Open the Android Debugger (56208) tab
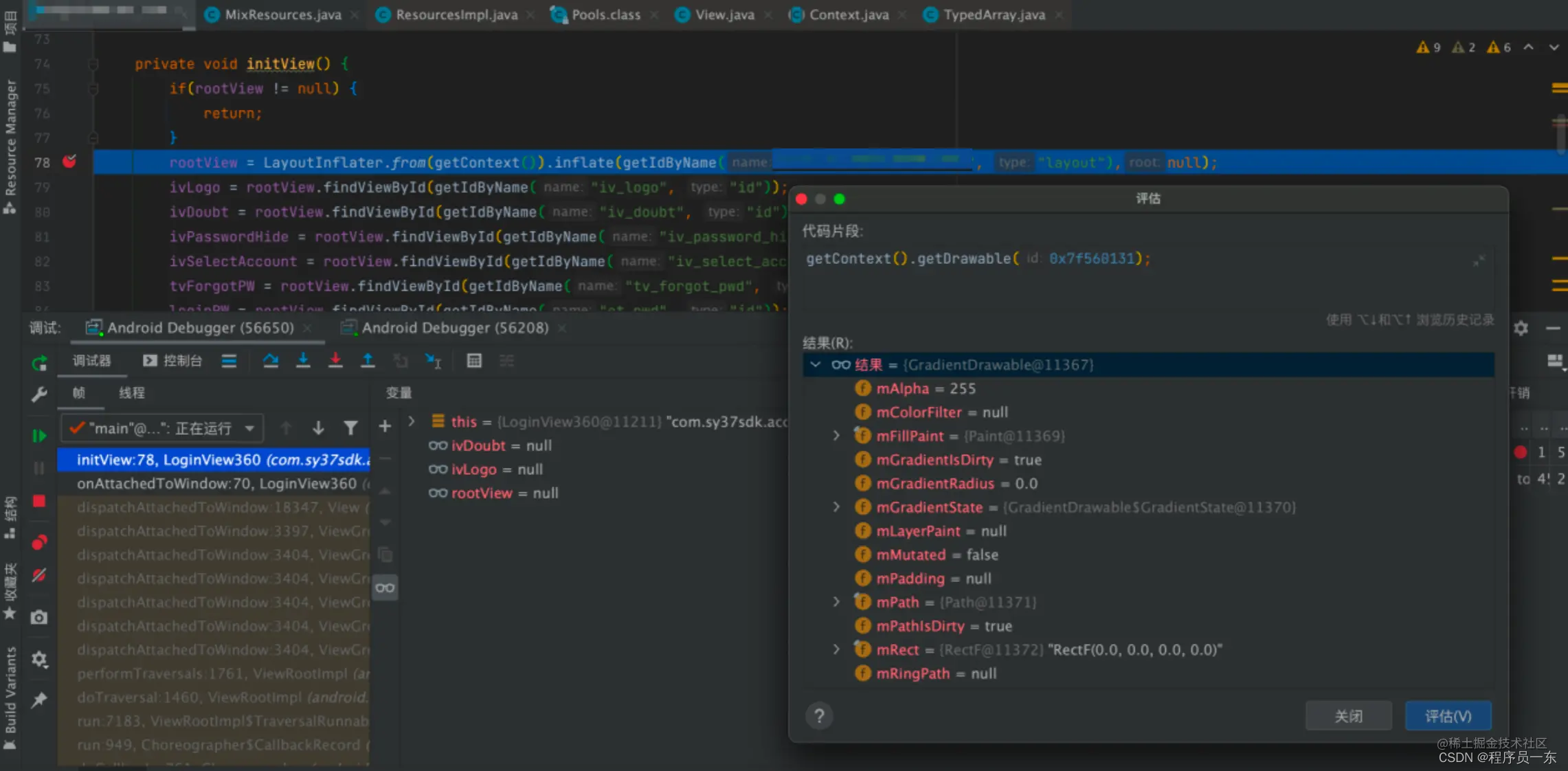The width and height of the screenshot is (1568, 771). [x=454, y=328]
